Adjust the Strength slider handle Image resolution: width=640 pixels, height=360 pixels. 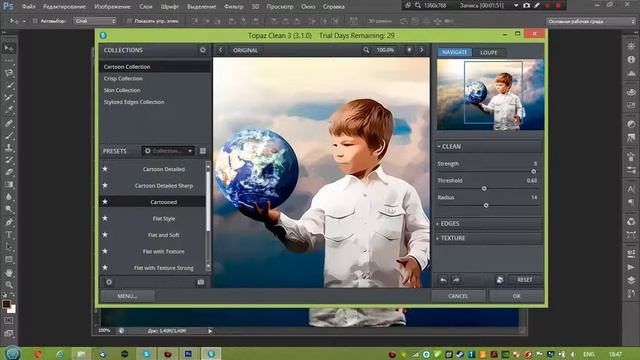click(533, 171)
